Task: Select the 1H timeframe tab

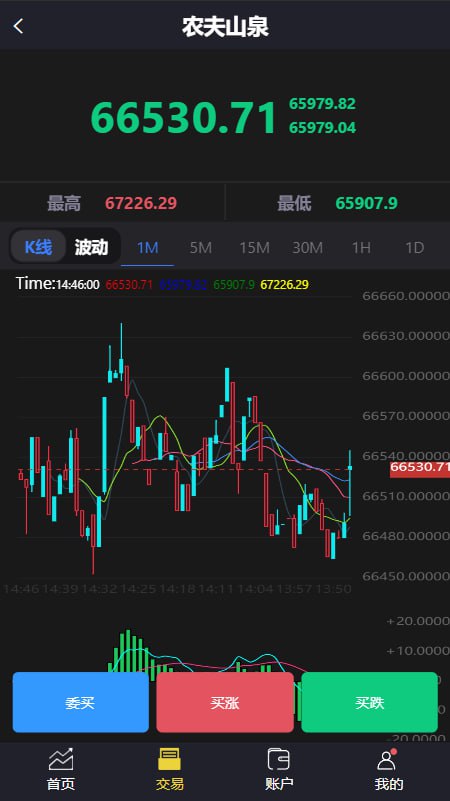Action: coord(361,248)
